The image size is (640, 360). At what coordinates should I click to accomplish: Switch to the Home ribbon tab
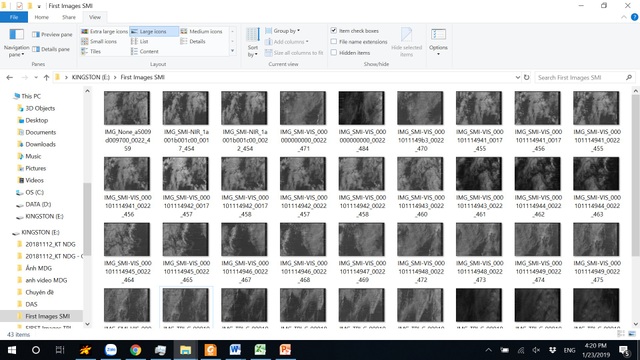42,17
